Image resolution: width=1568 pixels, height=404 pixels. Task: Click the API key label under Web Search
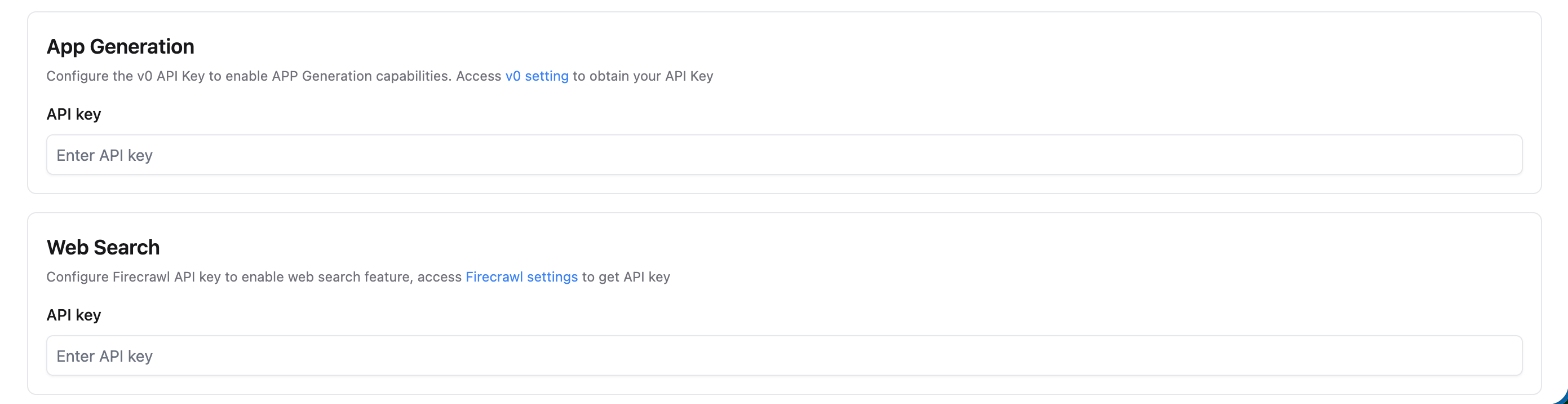point(74,315)
